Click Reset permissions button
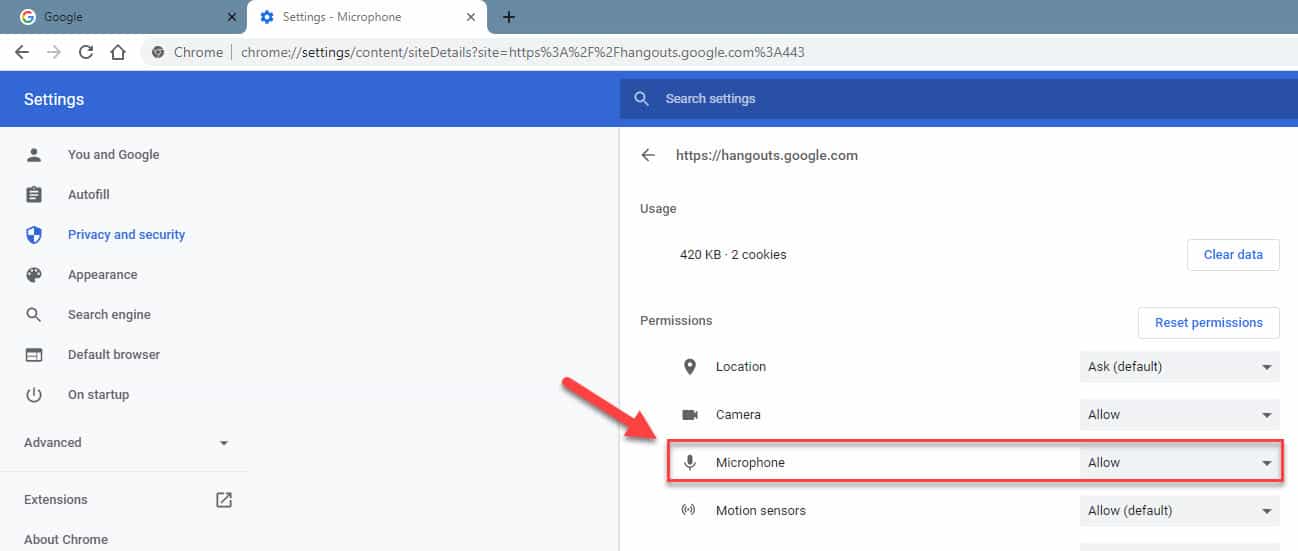This screenshot has height=551, width=1298. pos(1208,323)
